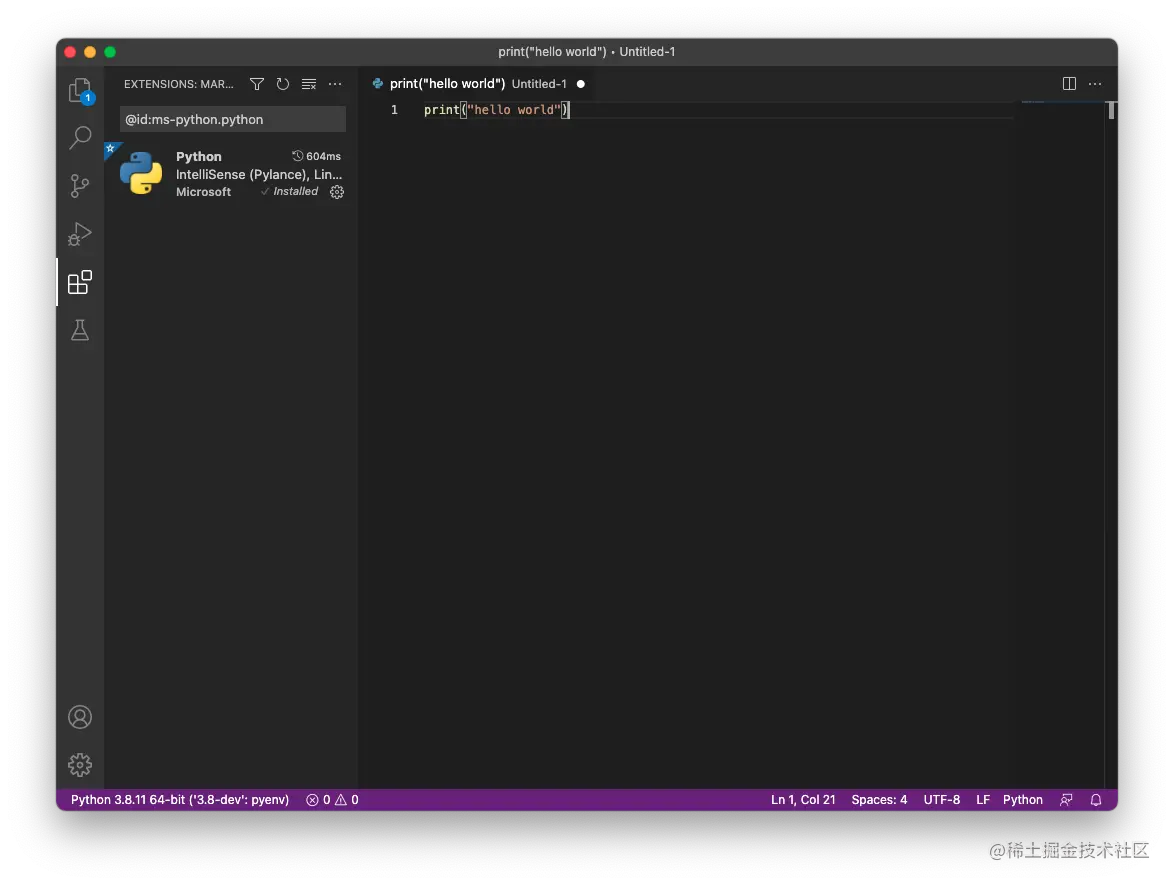Refresh the extensions list
The image size is (1174, 885).
pos(282,84)
